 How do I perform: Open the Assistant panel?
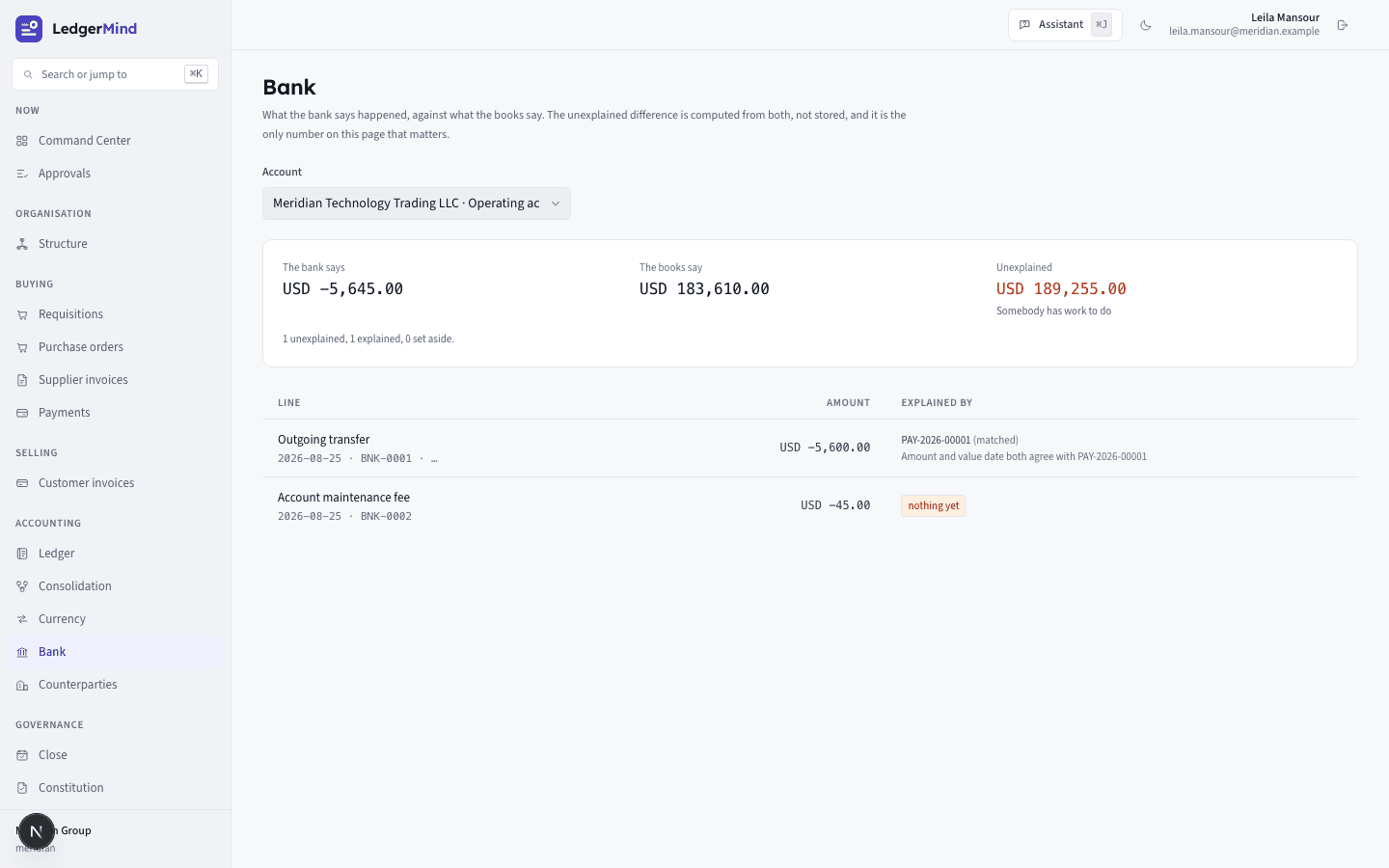[1065, 25]
